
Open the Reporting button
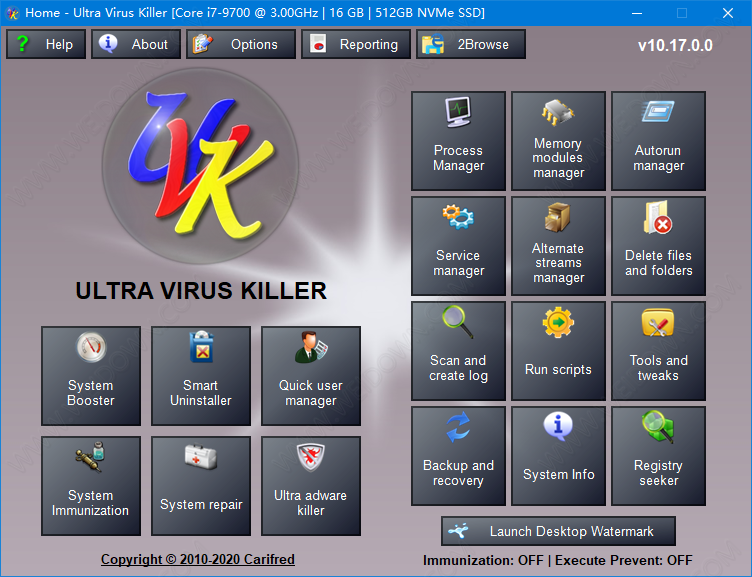coord(356,44)
